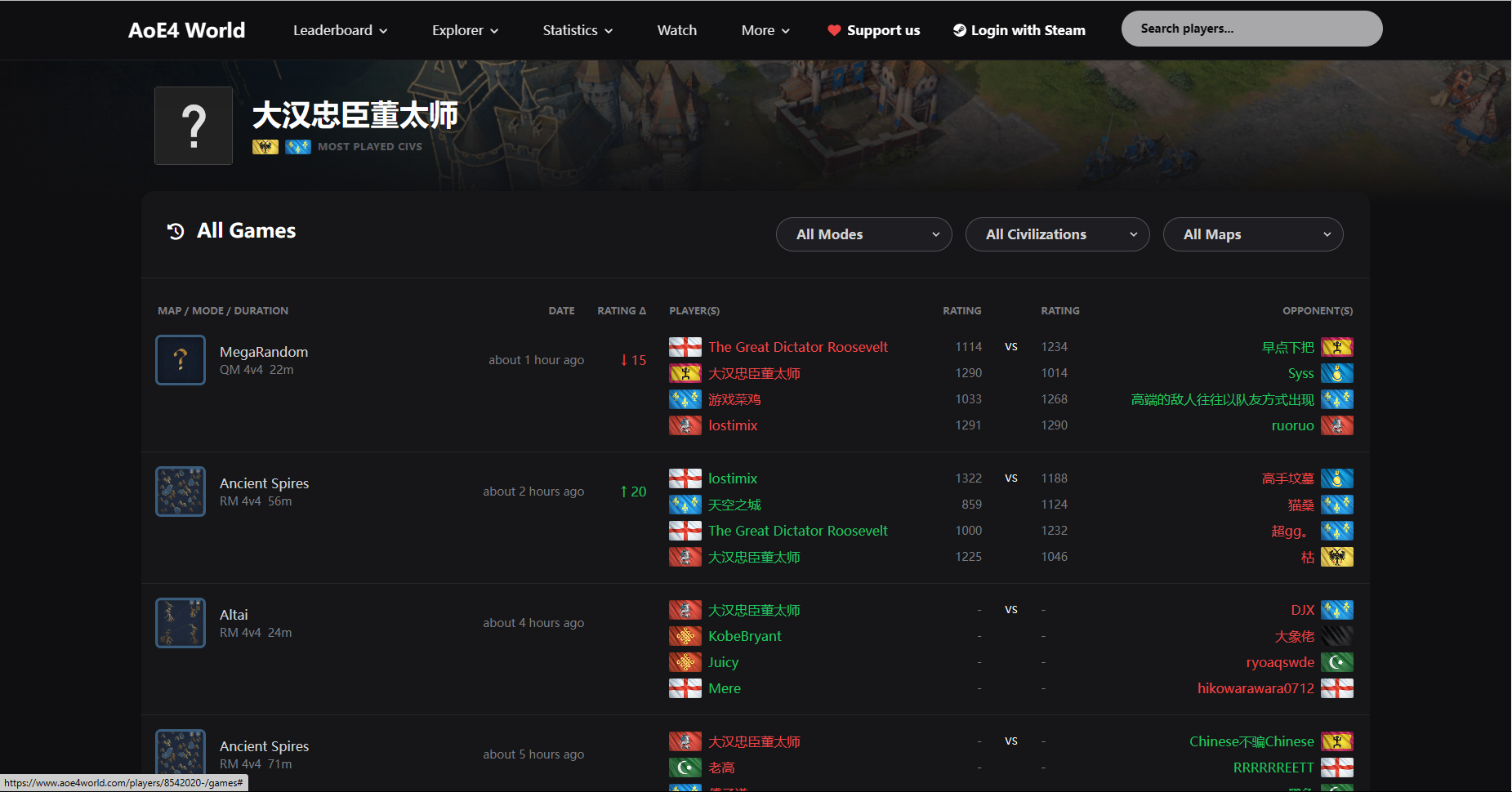Click 'about 5 hours ago' date

click(x=533, y=754)
